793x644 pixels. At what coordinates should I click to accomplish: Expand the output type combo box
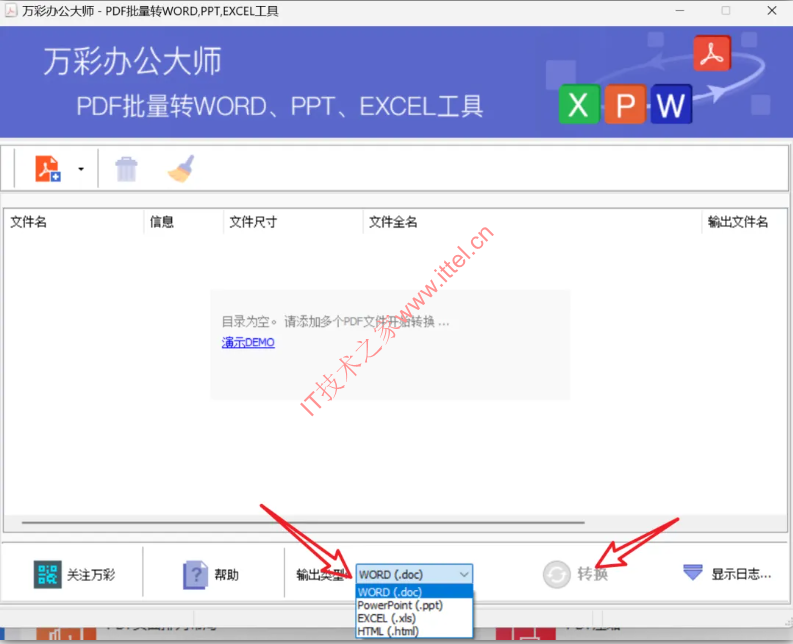pos(414,574)
